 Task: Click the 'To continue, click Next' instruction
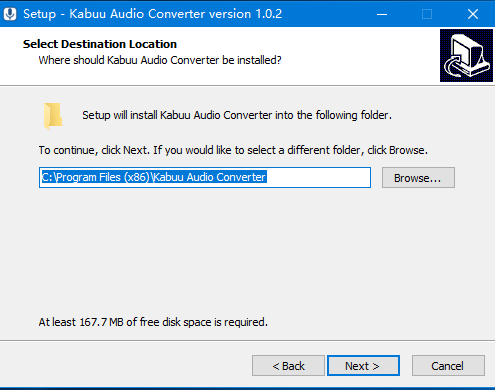[x=233, y=150]
